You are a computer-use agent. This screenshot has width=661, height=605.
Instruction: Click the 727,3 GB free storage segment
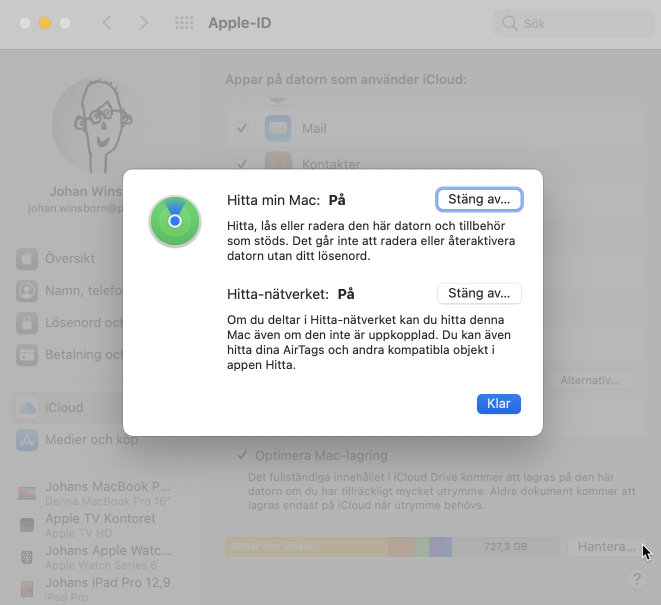[505, 547]
